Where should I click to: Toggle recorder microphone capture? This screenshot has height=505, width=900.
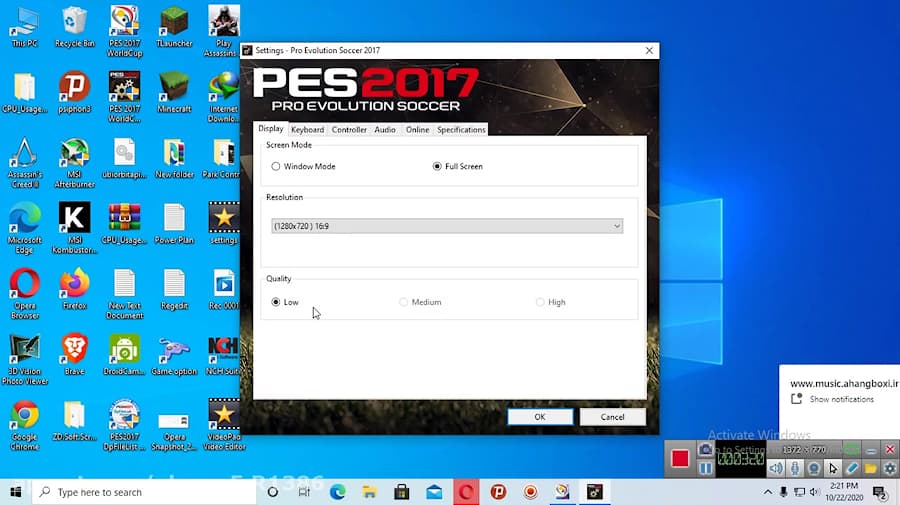[795, 468]
